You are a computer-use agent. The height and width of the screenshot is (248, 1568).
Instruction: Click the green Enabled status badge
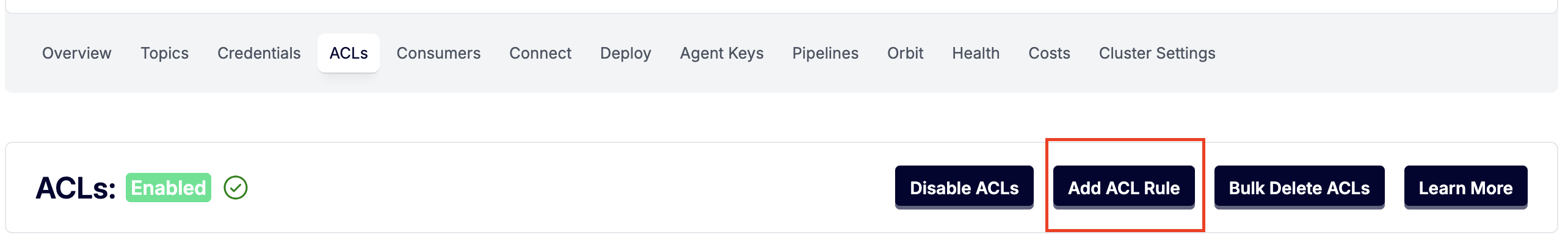pyautogui.click(x=169, y=188)
